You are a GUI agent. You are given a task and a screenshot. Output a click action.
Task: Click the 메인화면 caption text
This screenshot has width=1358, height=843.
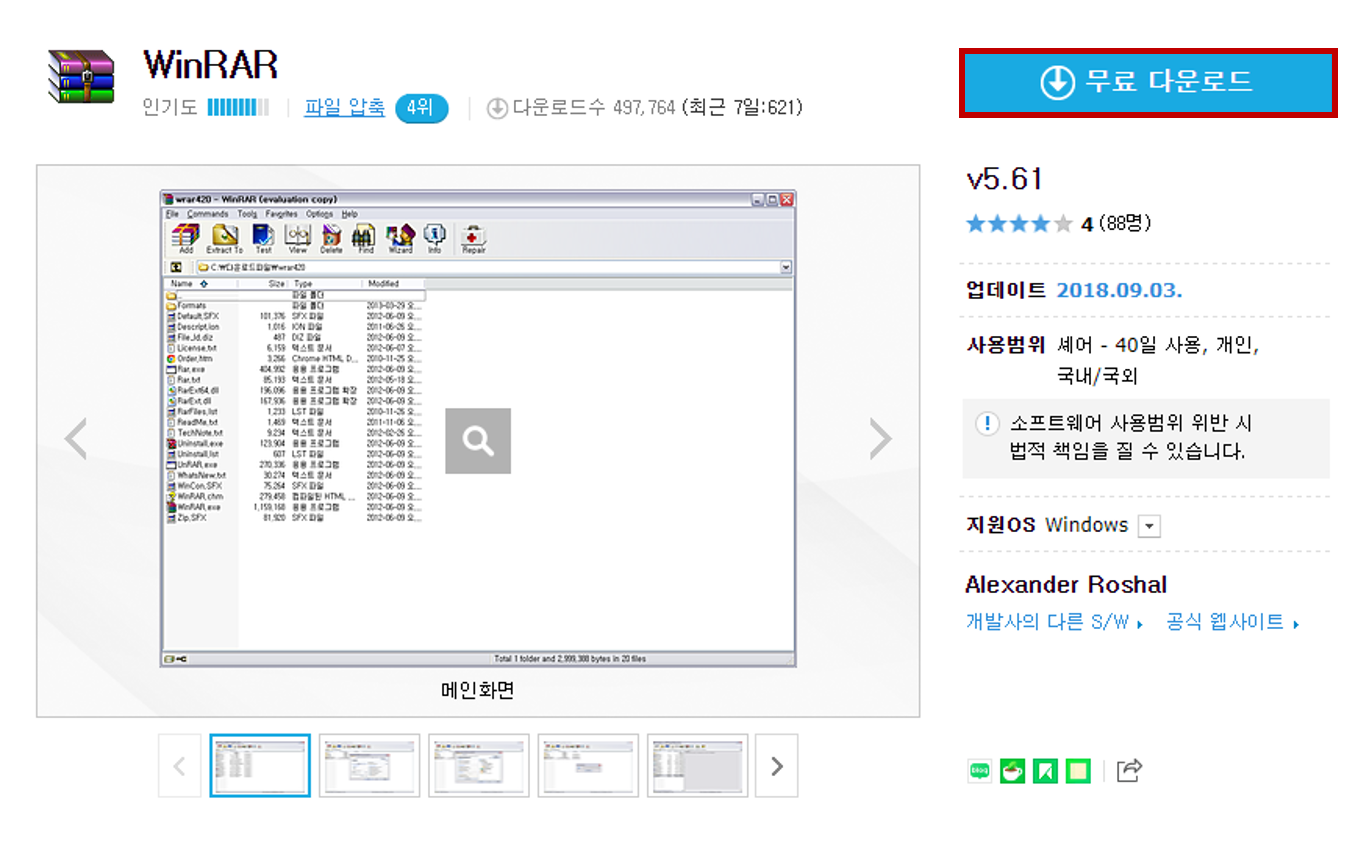coord(478,690)
